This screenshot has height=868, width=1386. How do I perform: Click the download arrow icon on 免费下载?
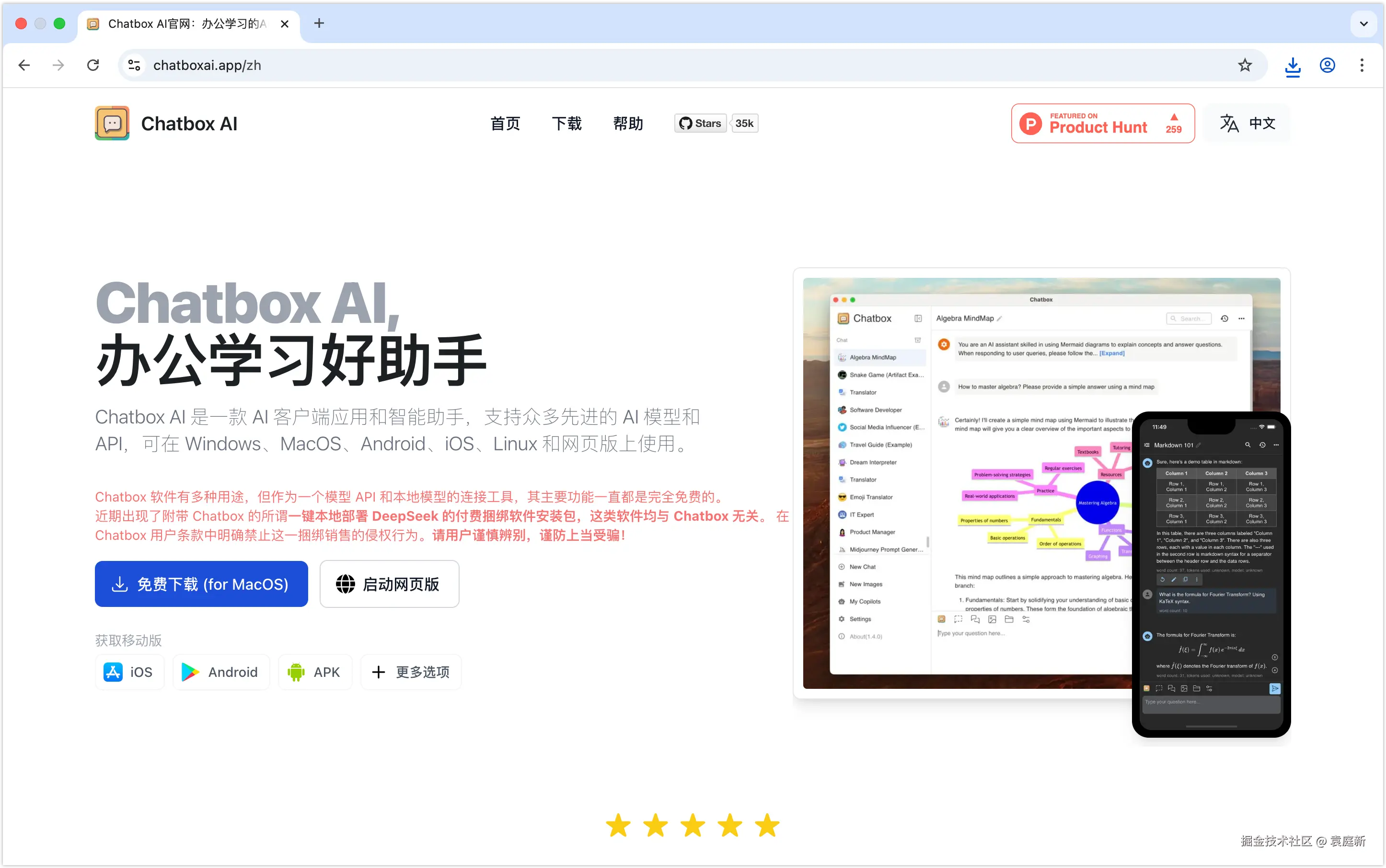[x=119, y=584]
